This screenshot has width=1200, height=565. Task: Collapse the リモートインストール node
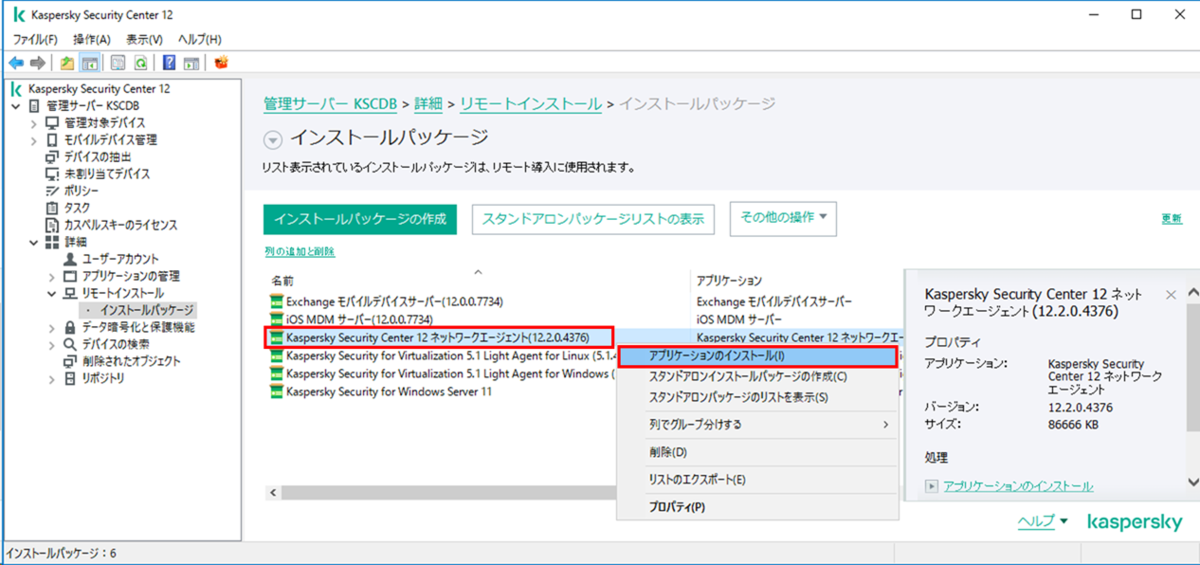[51, 293]
